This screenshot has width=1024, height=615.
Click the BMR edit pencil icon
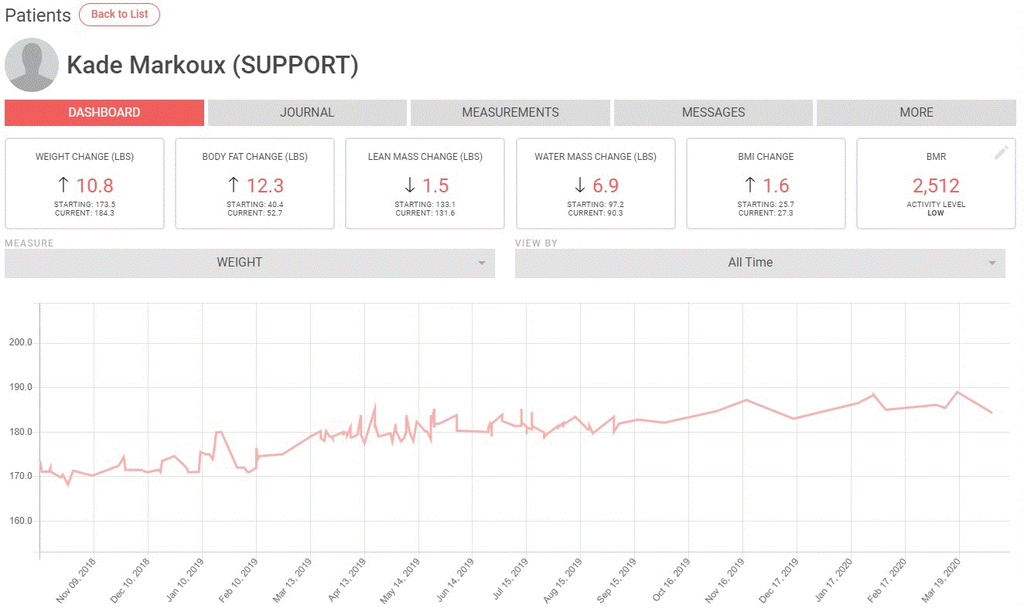(1000, 153)
